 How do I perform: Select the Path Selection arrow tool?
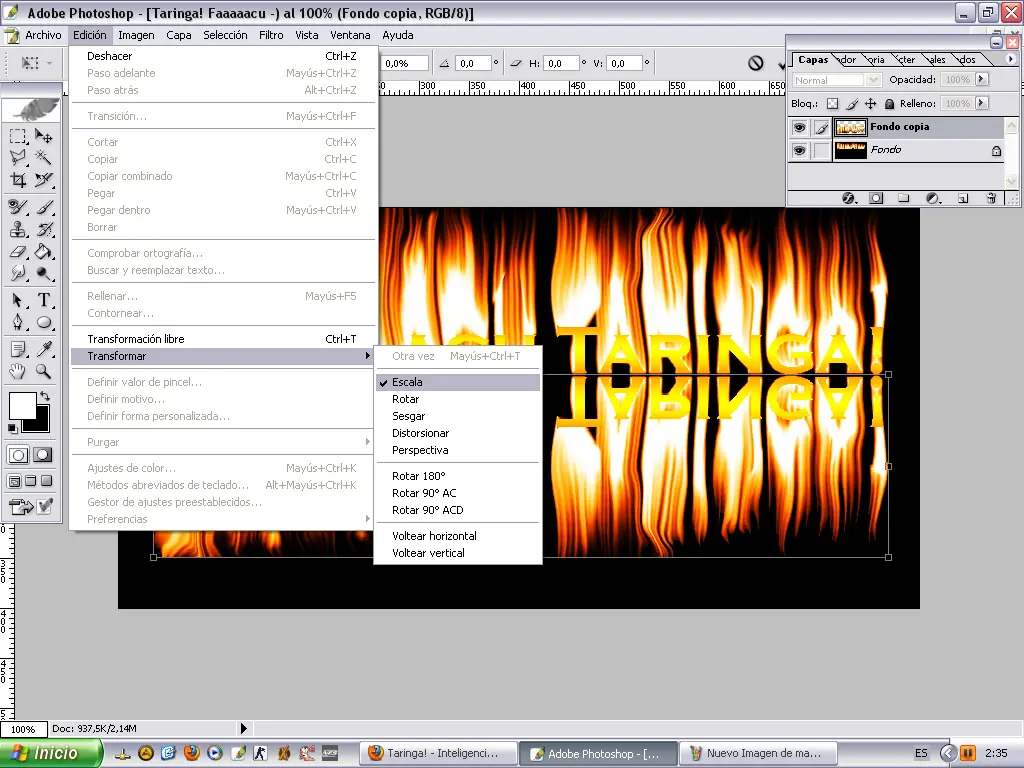tap(18, 300)
